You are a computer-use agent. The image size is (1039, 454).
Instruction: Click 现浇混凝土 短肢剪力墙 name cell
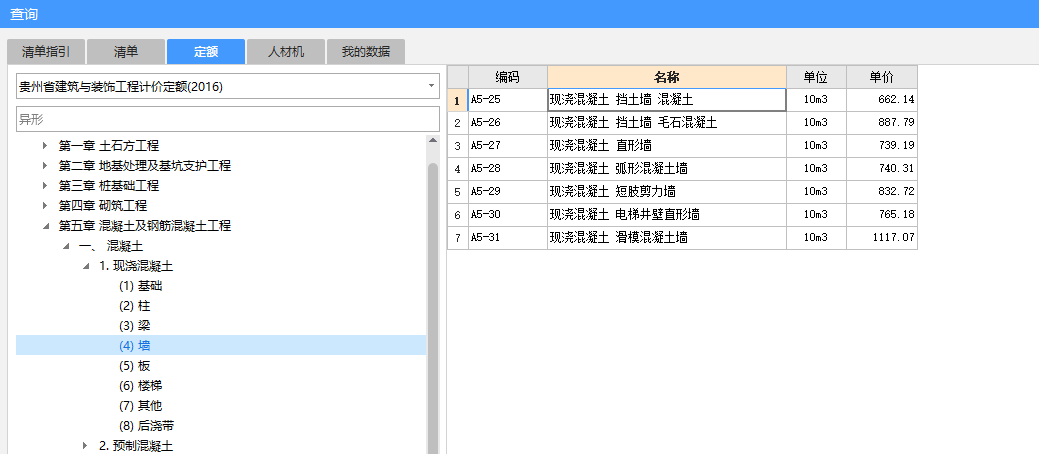667,192
